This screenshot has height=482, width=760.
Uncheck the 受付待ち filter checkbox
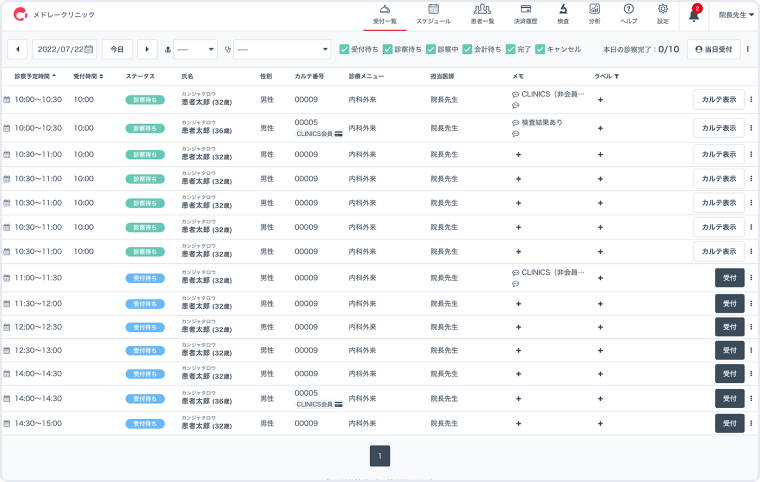click(x=344, y=49)
